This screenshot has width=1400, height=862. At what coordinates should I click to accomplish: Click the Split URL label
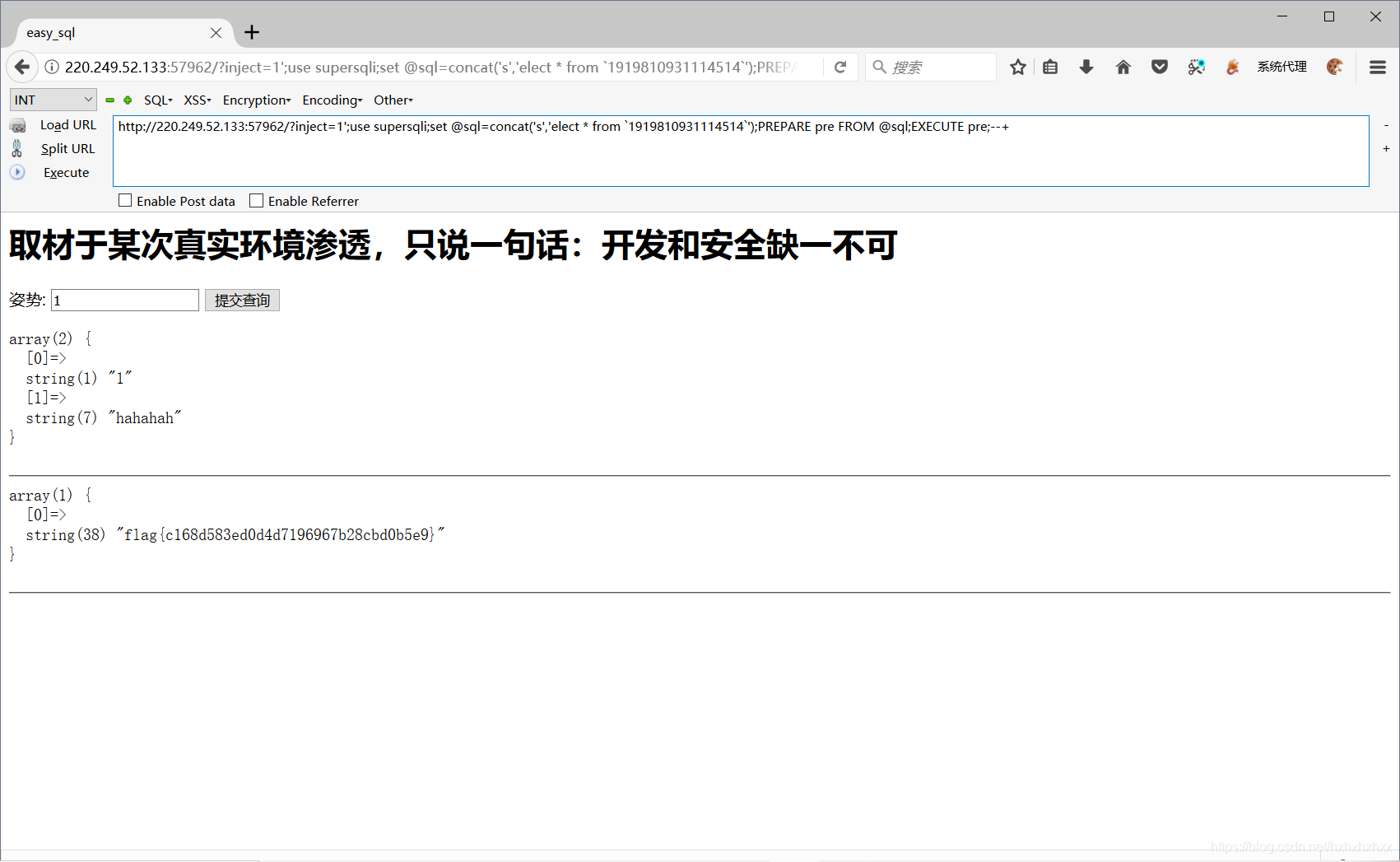click(x=68, y=149)
